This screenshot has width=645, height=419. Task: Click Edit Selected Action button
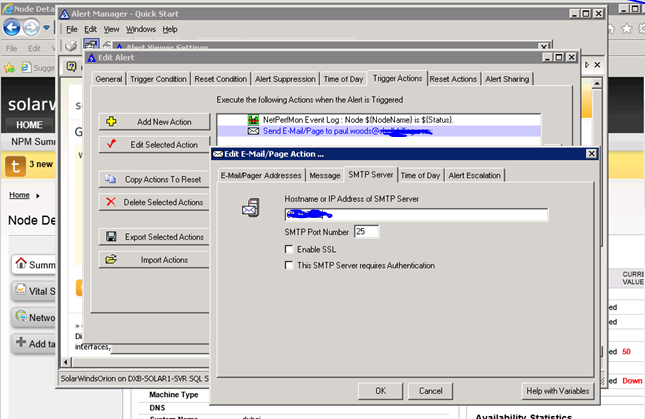coord(154,145)
